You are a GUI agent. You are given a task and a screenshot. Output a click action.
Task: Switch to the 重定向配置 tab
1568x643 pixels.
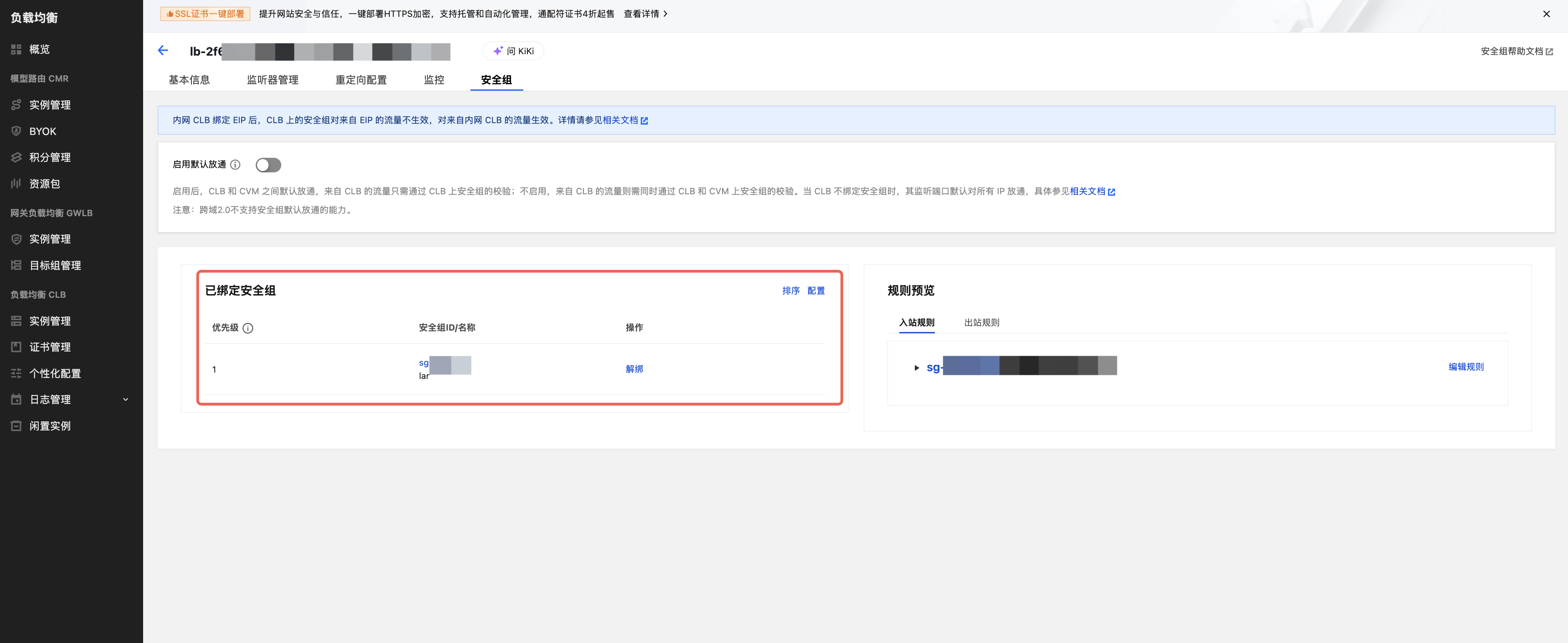point(361,80)
